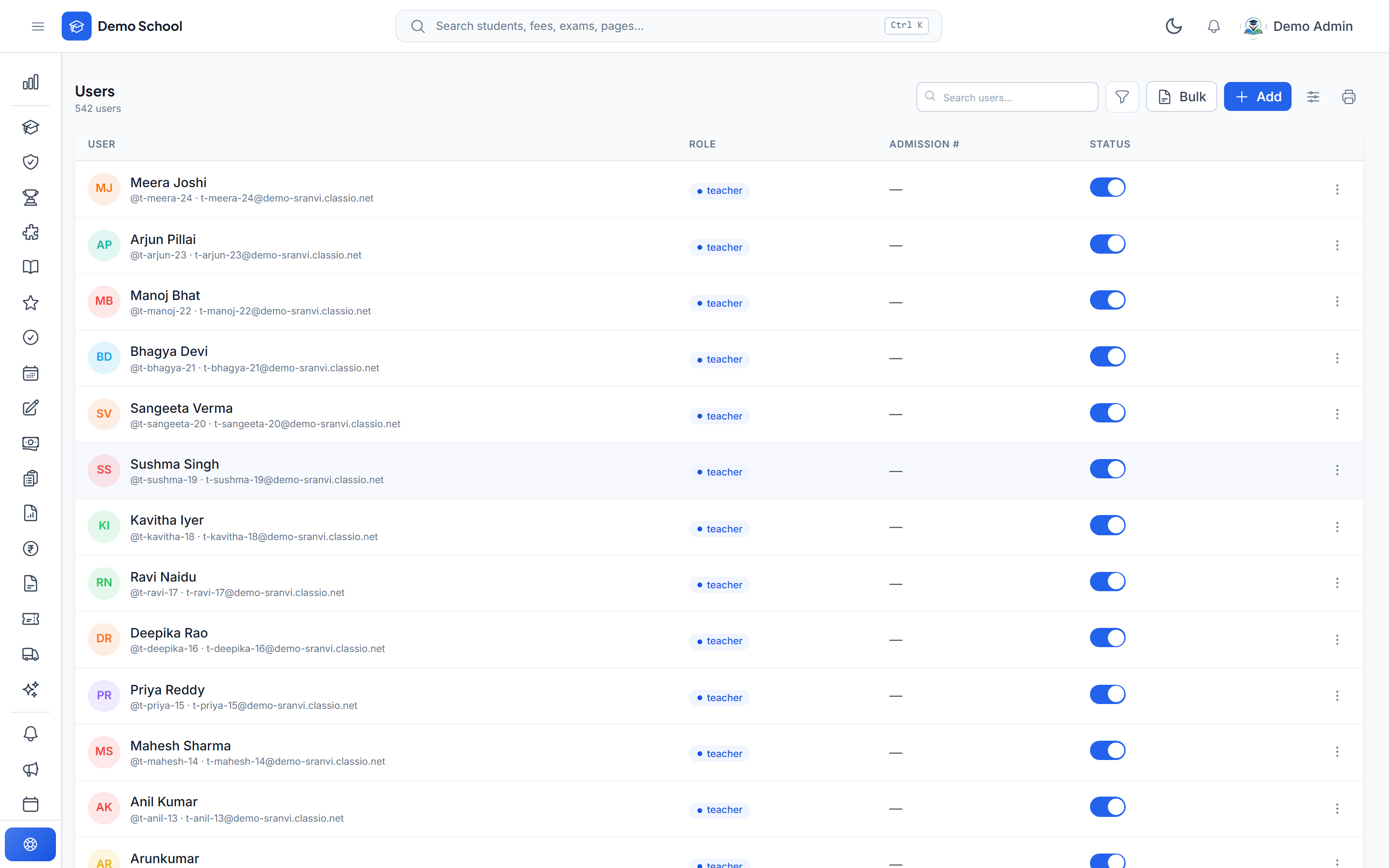Open row actions menu for Sangeeta Verma

(1337, 415)
